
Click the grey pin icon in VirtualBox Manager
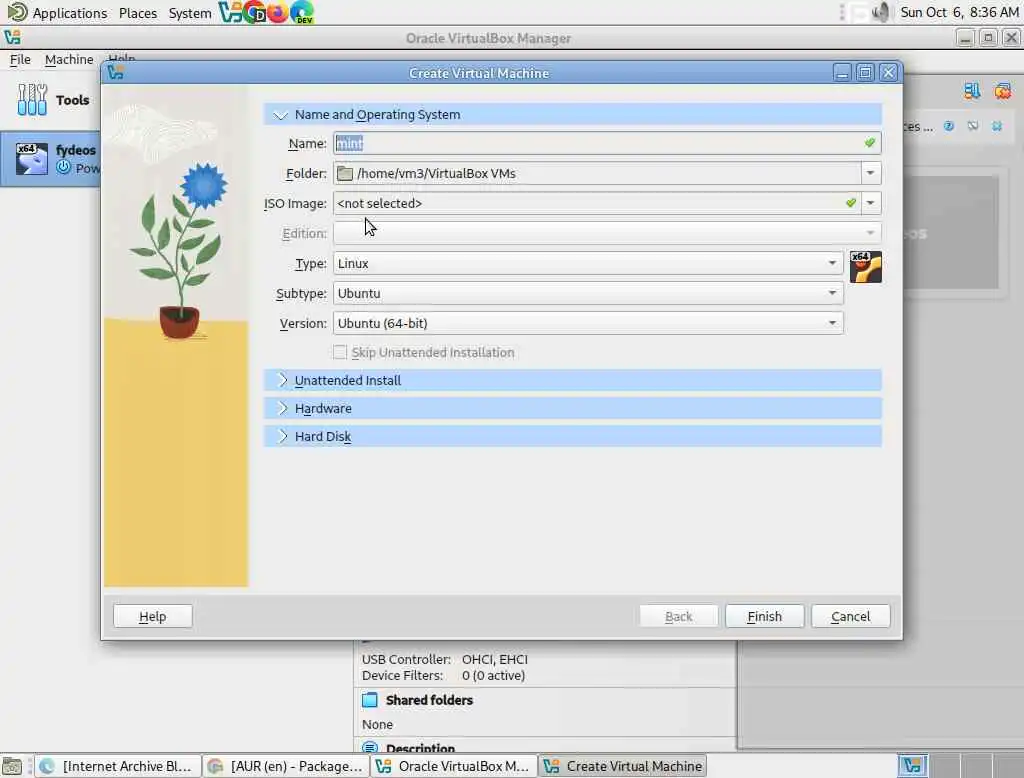click(x=972, y=126)
